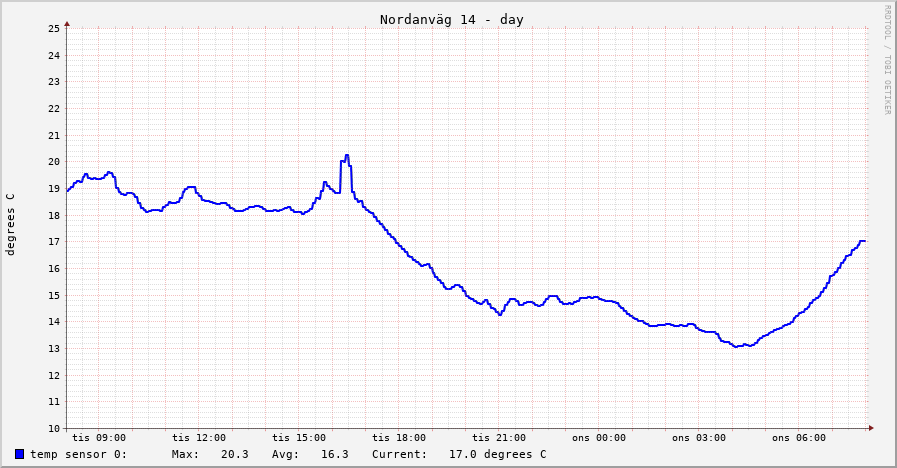This screenshot has height=468, width=897.
Task: Click the 'degrees C' vertical axis label
Action: pyautogui.click(x=10, y=224)
